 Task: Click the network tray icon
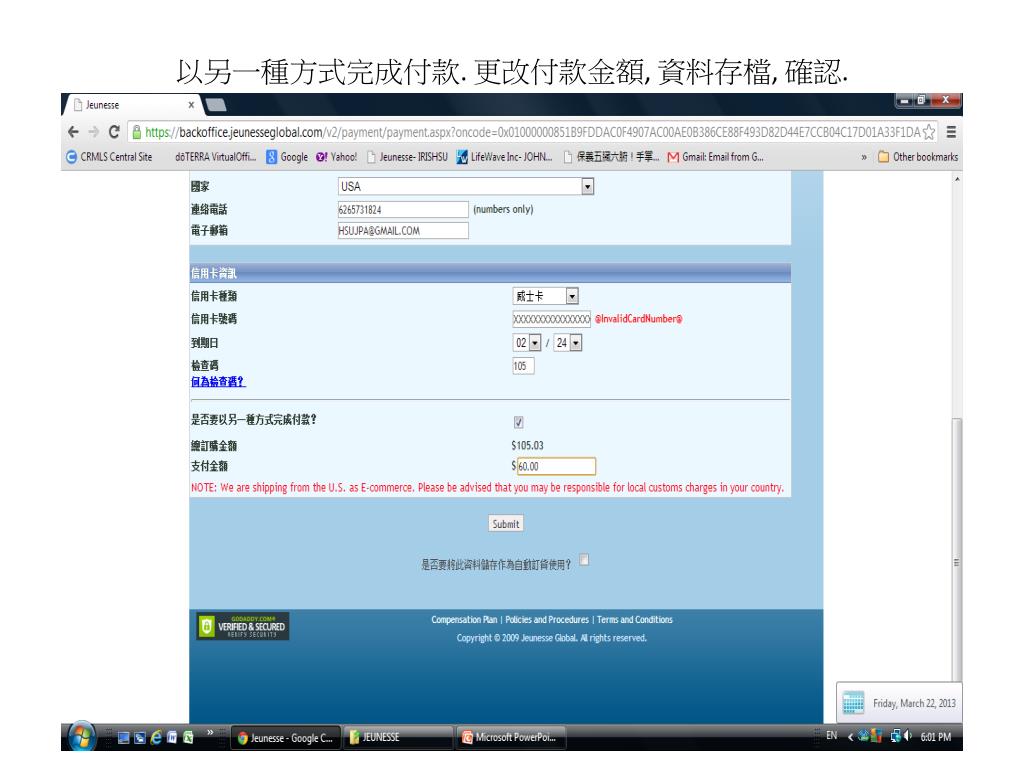pyautogui.click(x=895, y=736)
